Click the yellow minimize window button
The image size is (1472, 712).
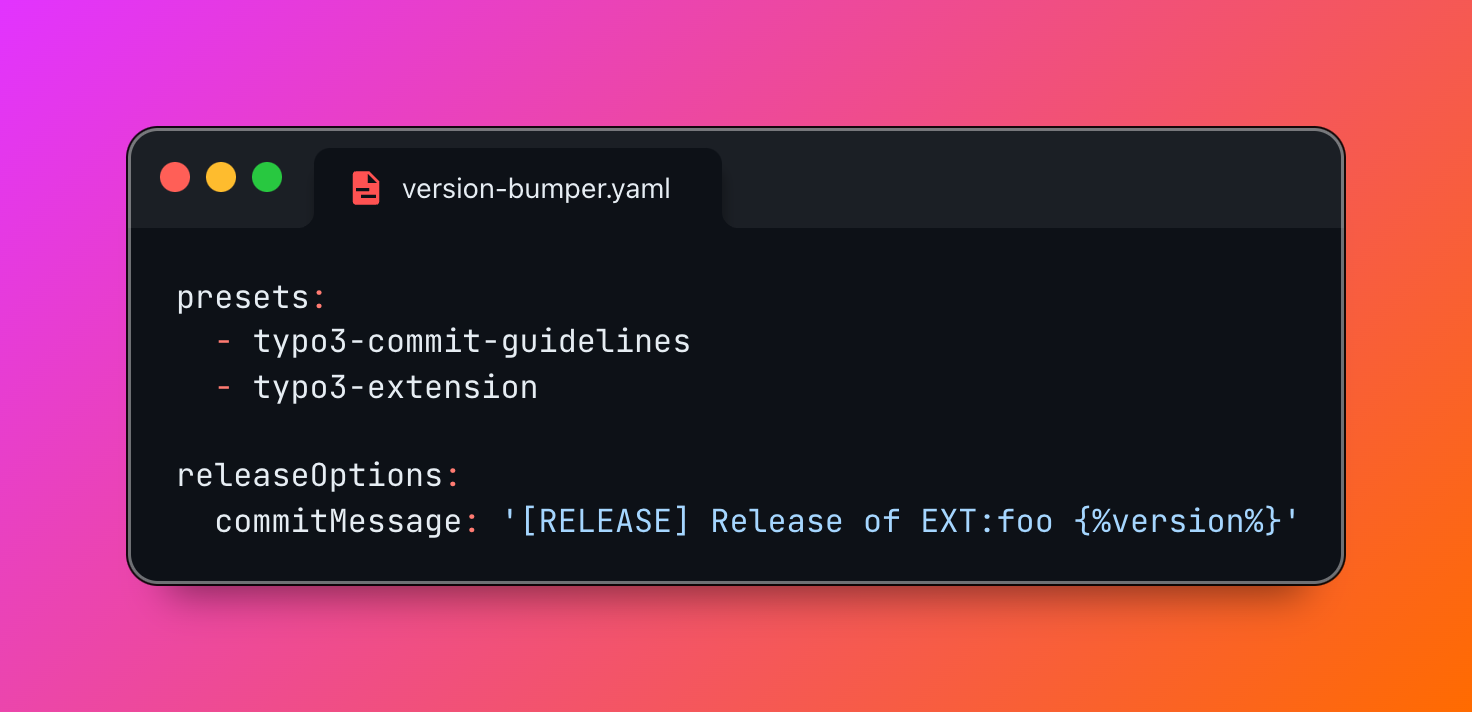click(x=221, y=177)
